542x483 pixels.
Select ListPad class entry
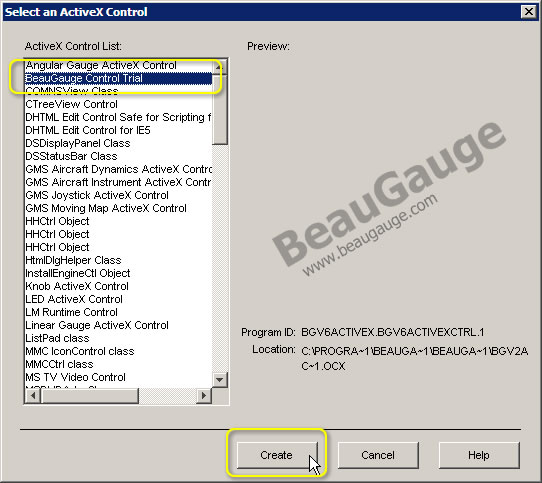tap(118, 338)
